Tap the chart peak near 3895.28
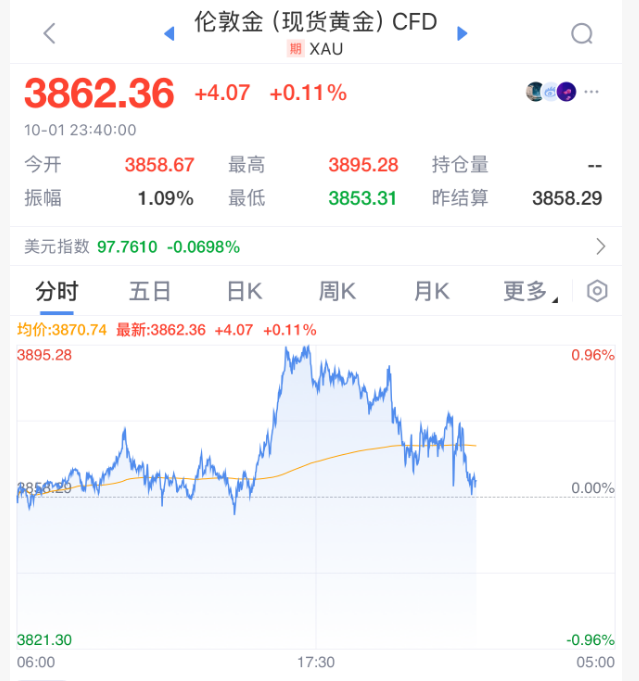 click(x=304, y=348)
